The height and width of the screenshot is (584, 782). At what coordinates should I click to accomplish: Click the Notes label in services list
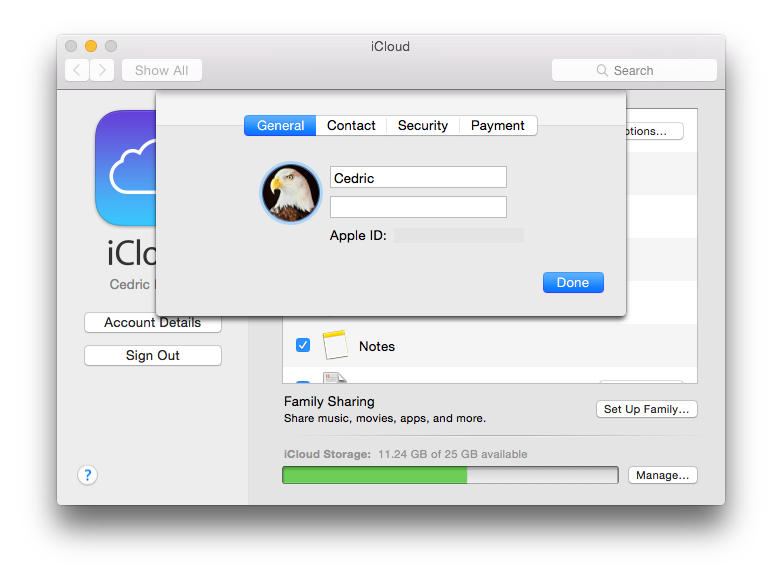pos(377,346)
